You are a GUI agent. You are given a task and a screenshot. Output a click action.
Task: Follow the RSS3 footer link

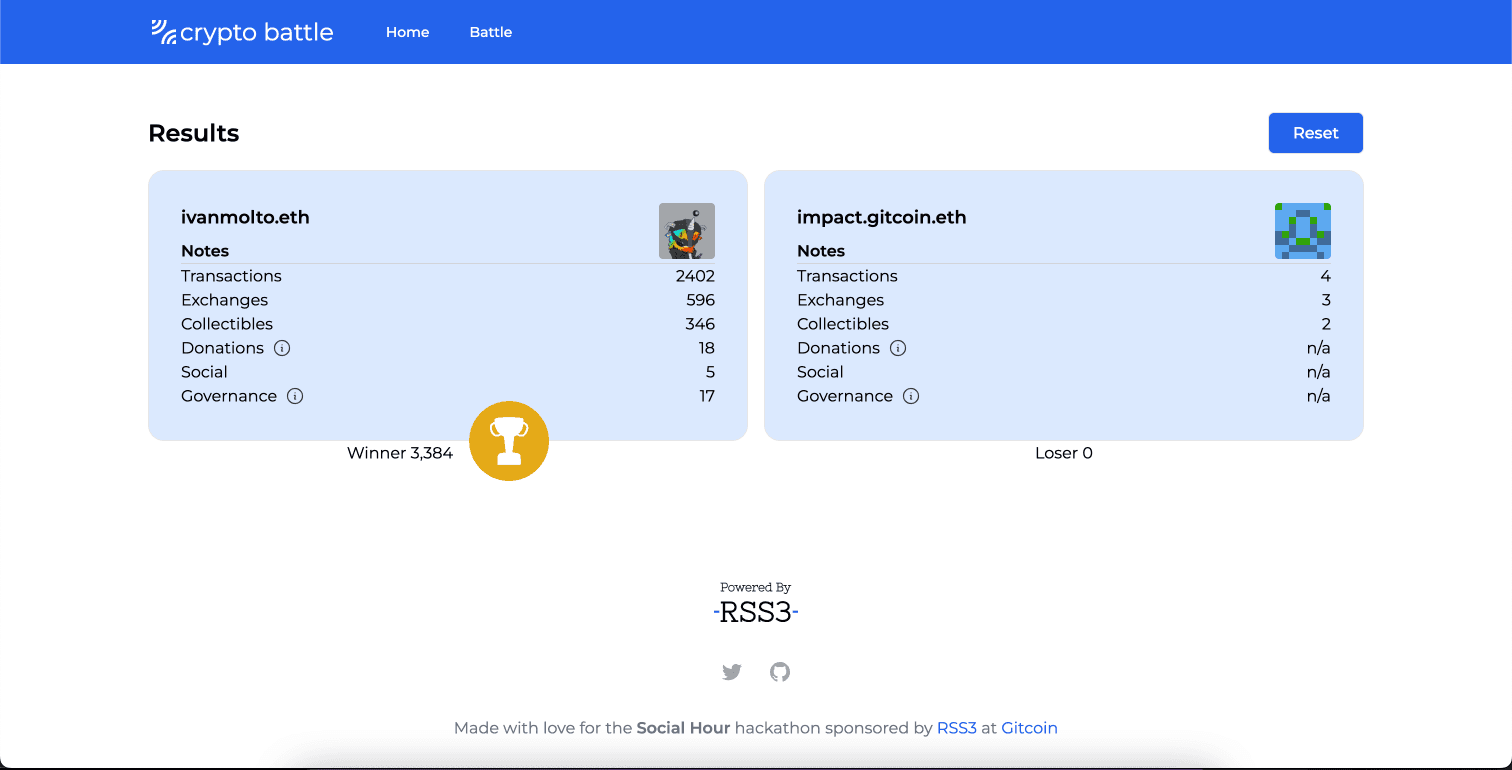957,728
